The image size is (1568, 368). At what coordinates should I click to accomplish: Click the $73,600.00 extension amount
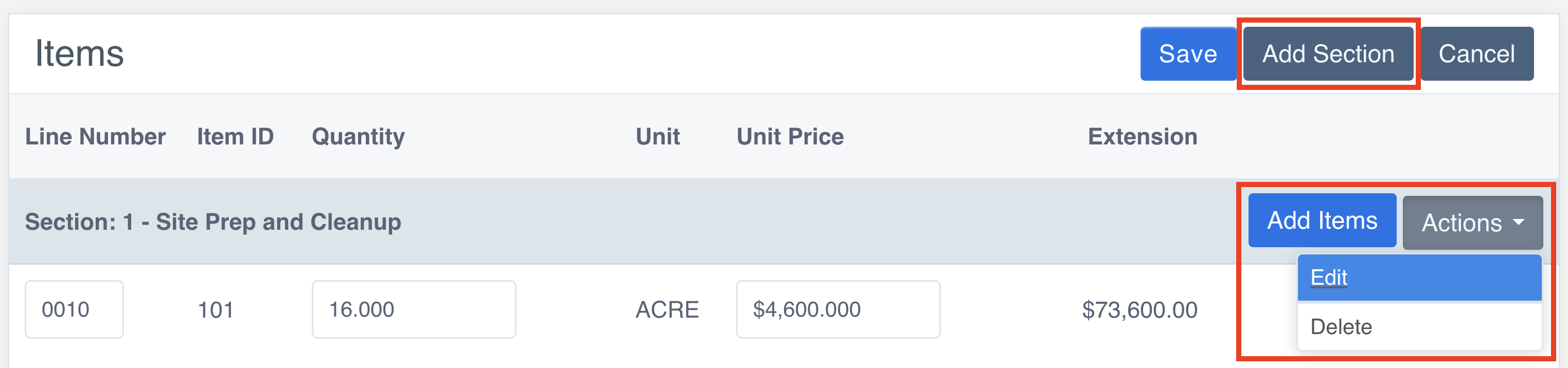(1139, 309)
